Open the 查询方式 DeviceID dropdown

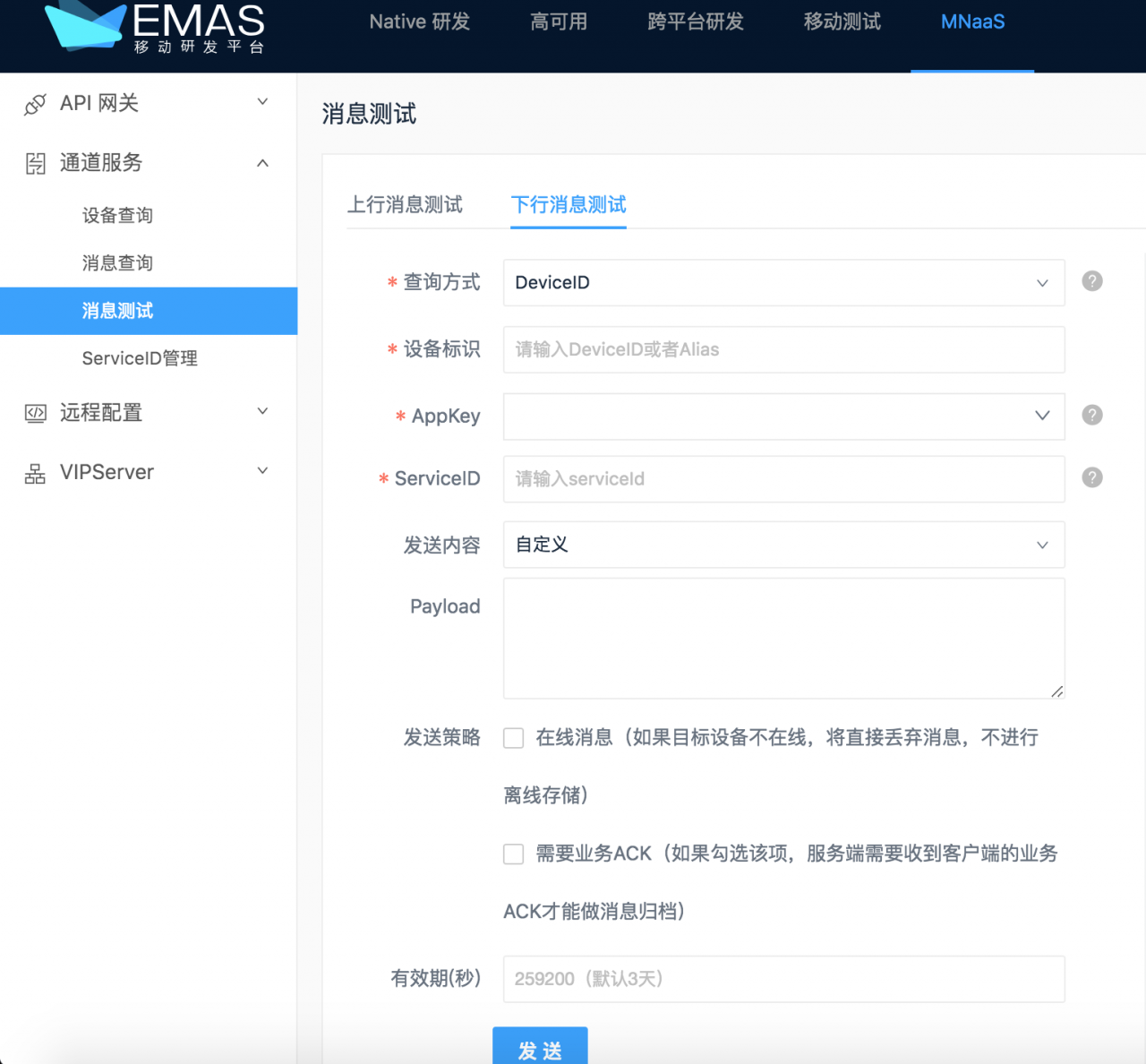(784, 283)
